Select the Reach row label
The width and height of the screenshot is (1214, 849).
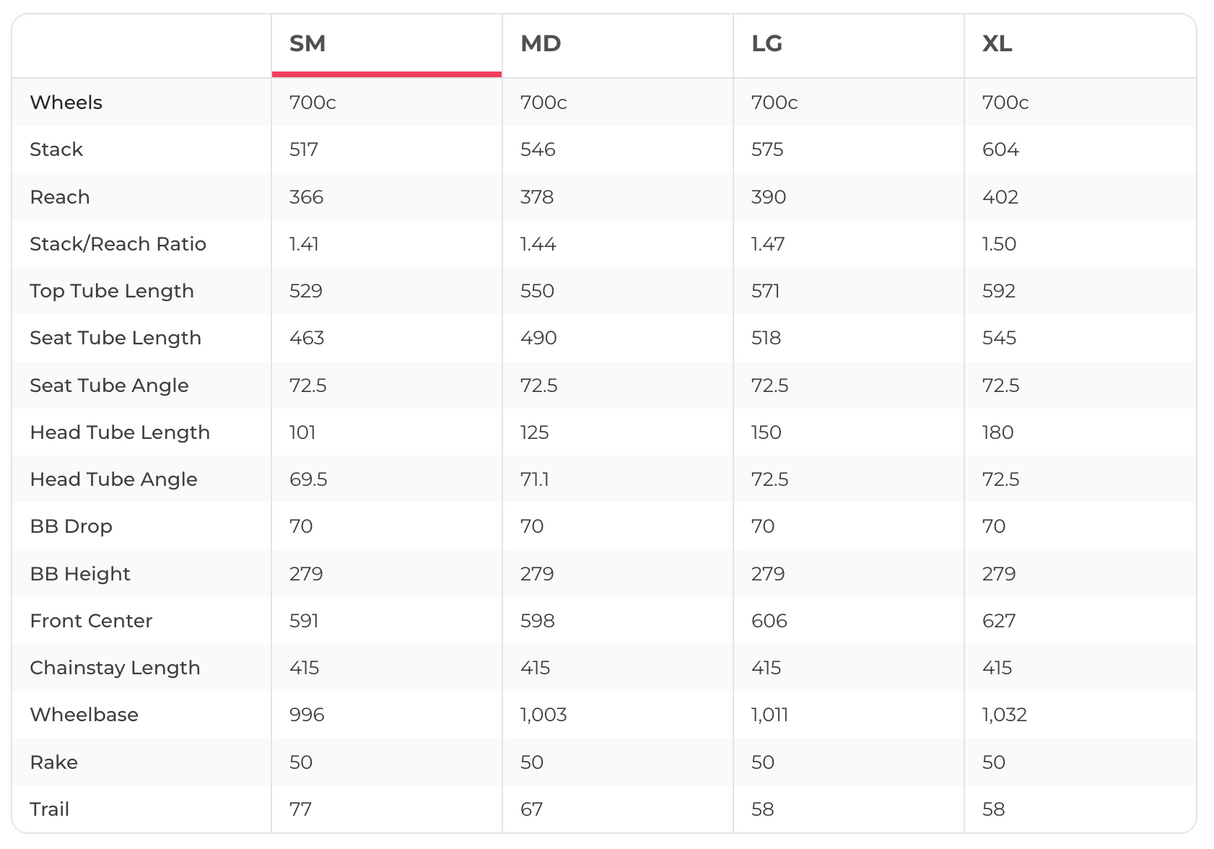point(60,197)
